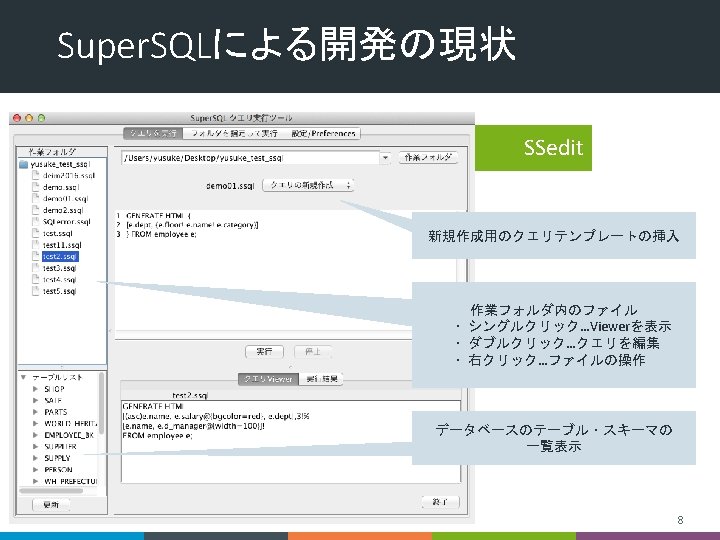Select demo.ssql in the work folder
Screen dimensions: 720x540
pyautogui.click(x=61, y=187)
